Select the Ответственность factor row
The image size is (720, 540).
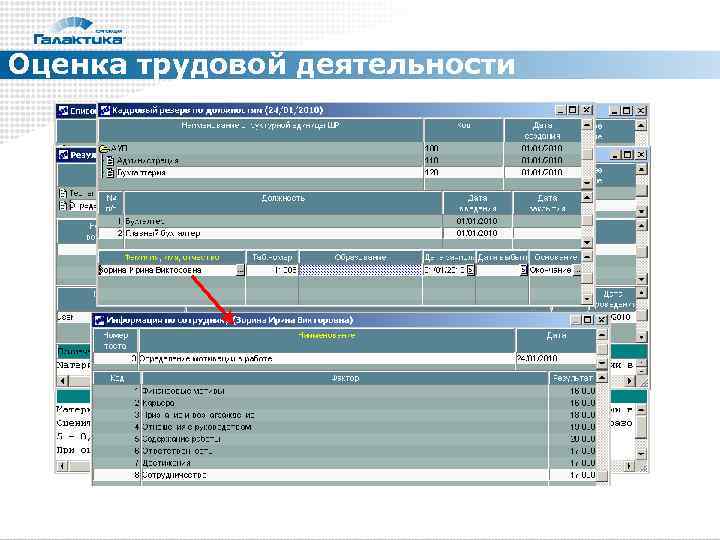point(344,451)
